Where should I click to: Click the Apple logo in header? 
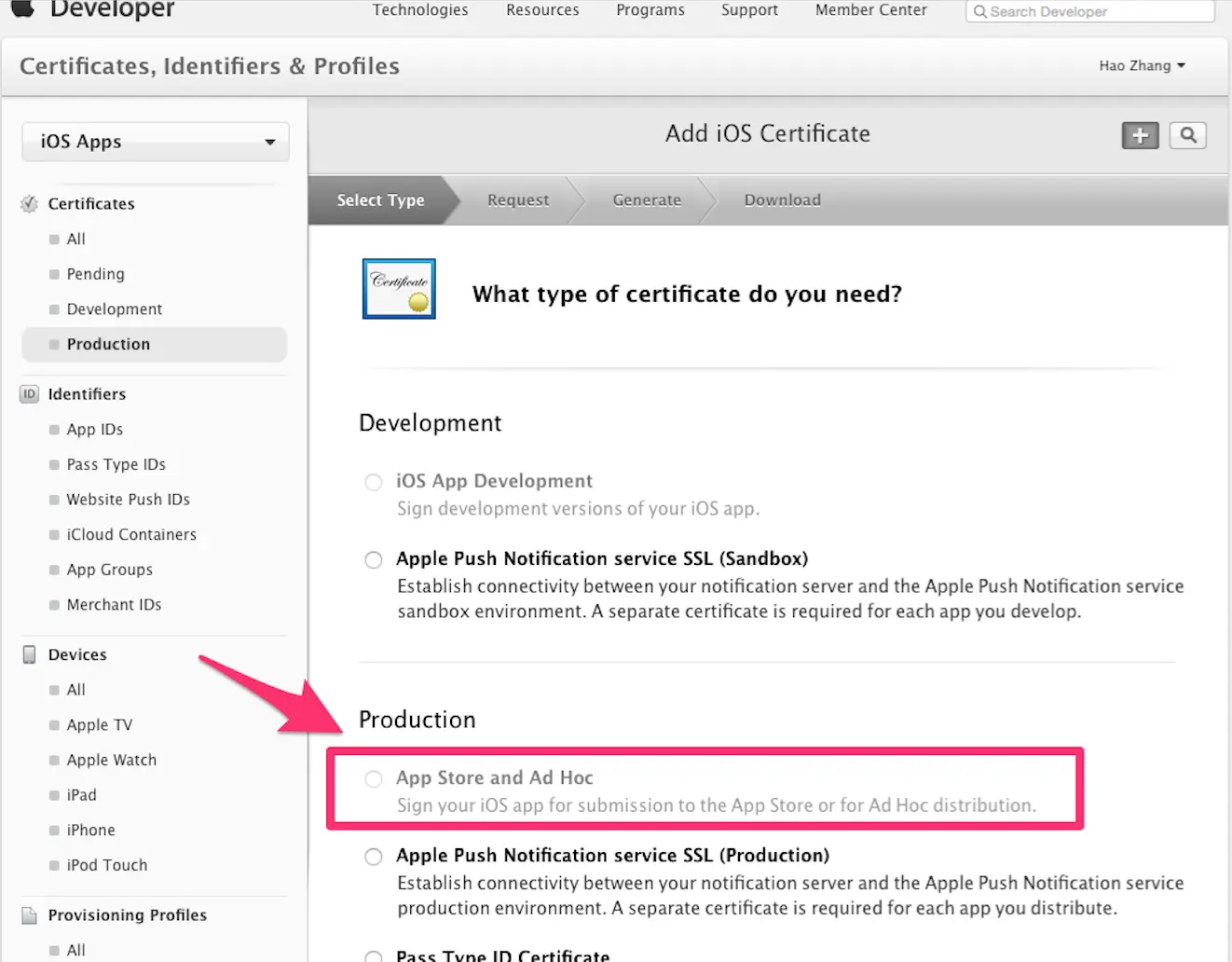pyautogui.click(x=22, y=8)
